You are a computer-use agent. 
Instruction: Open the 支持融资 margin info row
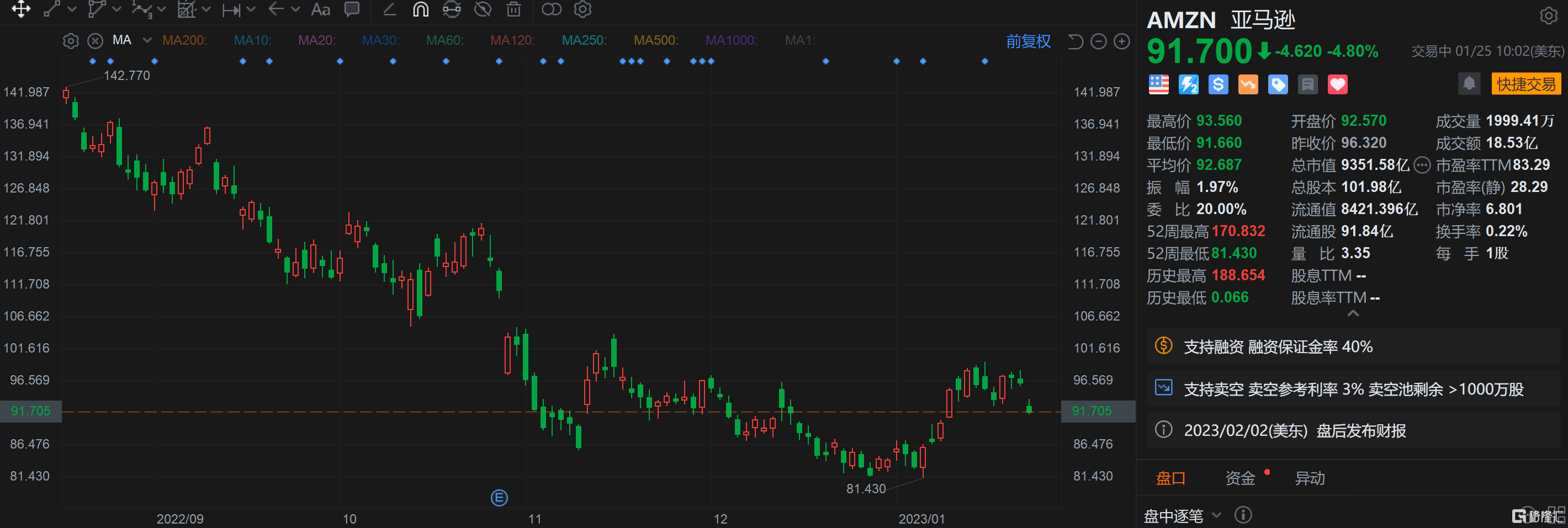pyautogui.click(x=1354, y=346)
